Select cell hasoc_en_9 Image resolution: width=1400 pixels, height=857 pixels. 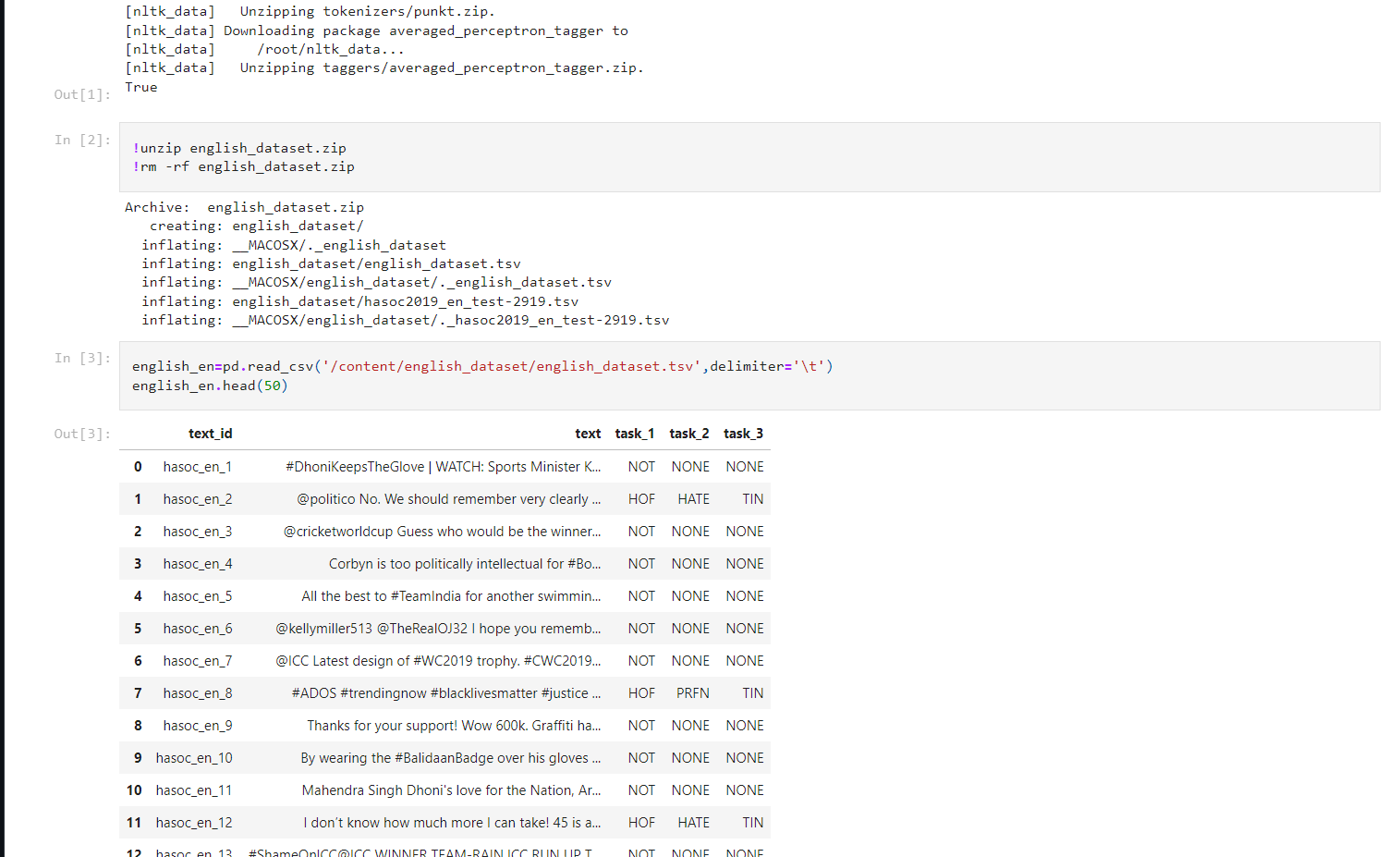click(x=198, y=726)
